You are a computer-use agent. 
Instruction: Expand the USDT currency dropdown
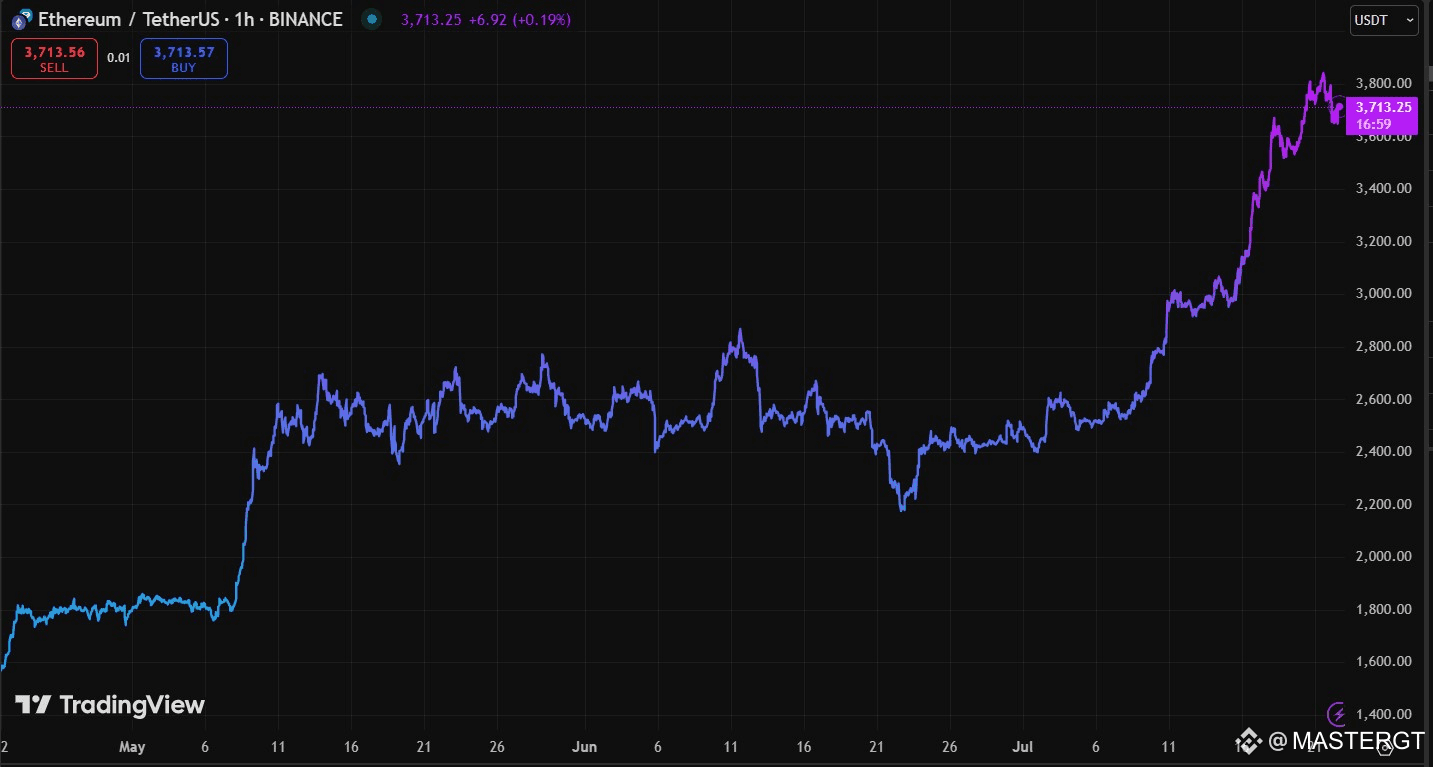[1383, 20]
